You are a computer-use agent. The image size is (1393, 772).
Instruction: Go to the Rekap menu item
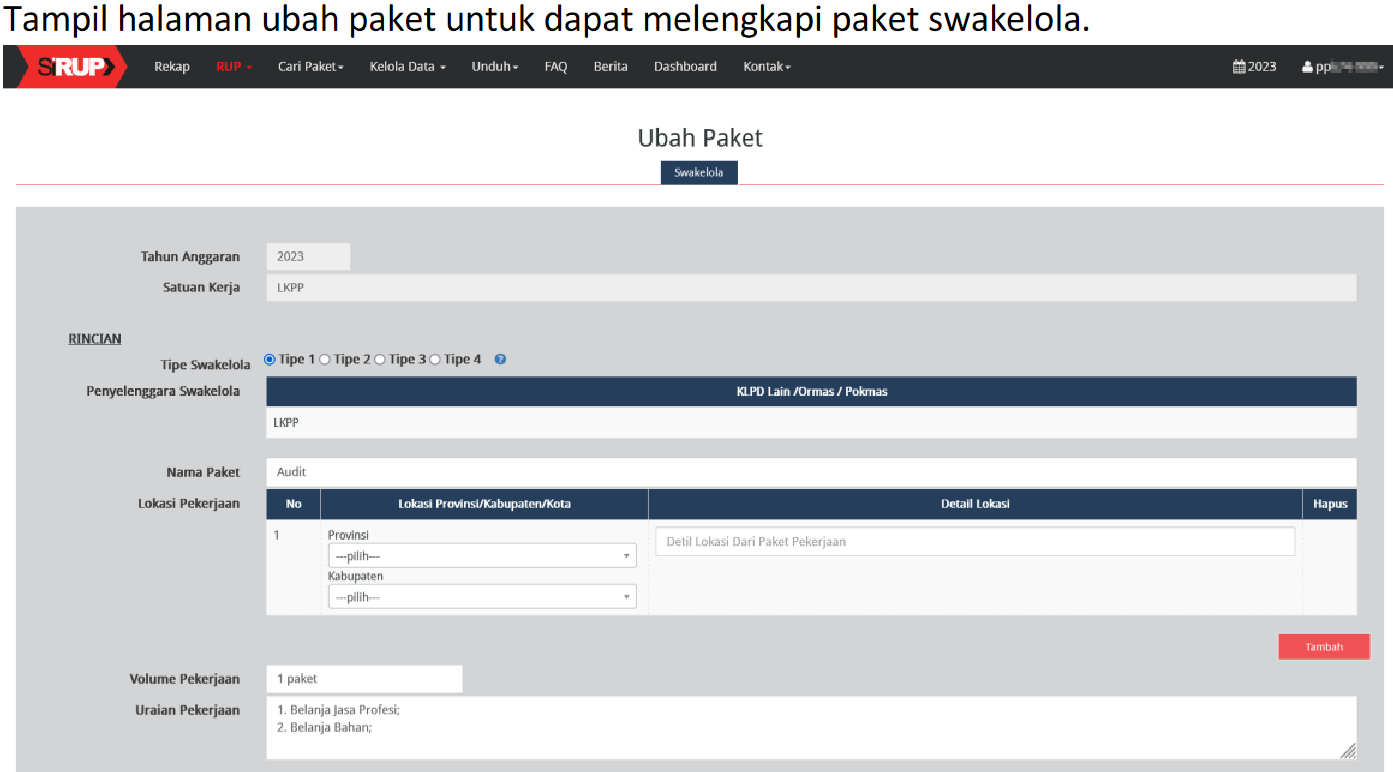coord(172,67)
